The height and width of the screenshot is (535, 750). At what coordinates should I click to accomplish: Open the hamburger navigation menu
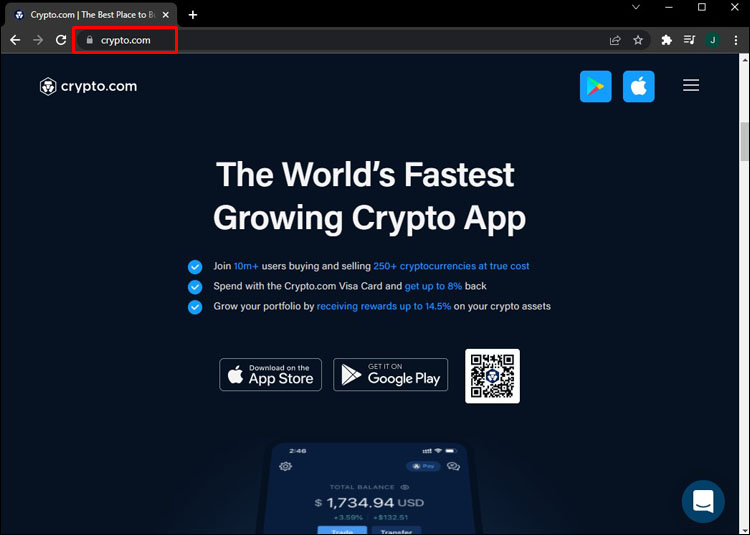pos(691,86)
